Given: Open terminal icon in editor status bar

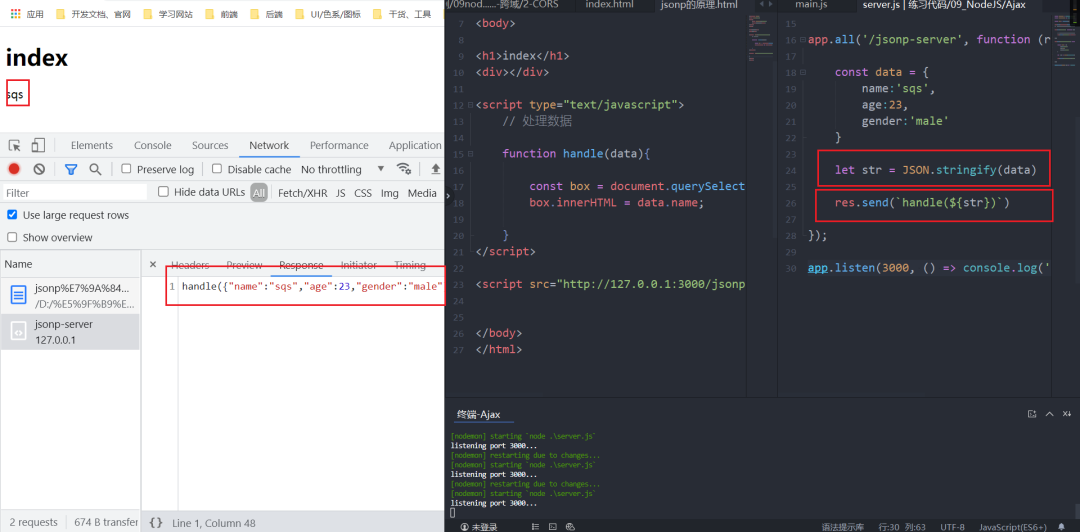Looking at the screenshot, I should [552, 526].
